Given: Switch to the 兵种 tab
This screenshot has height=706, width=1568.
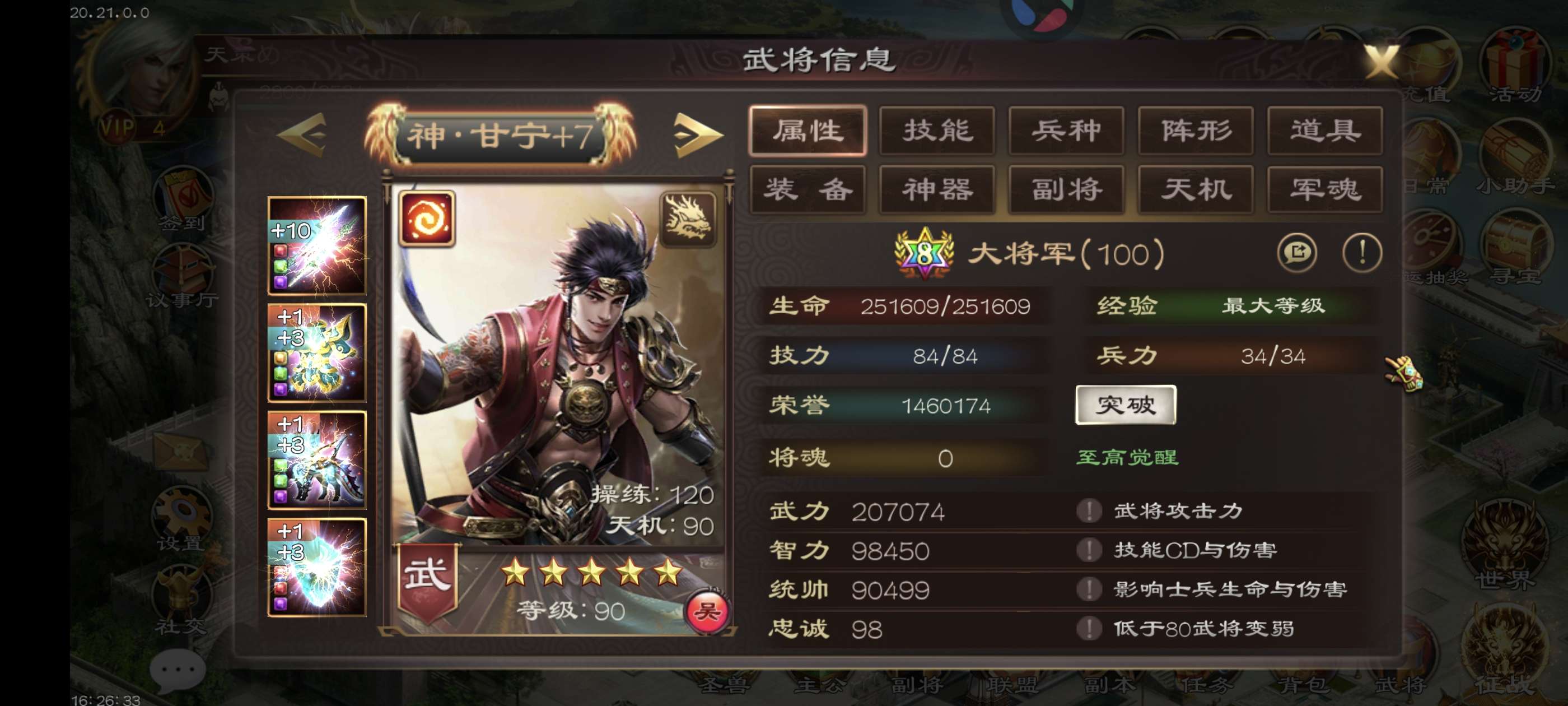Looking at the screenshot, I should point(1066,131).
